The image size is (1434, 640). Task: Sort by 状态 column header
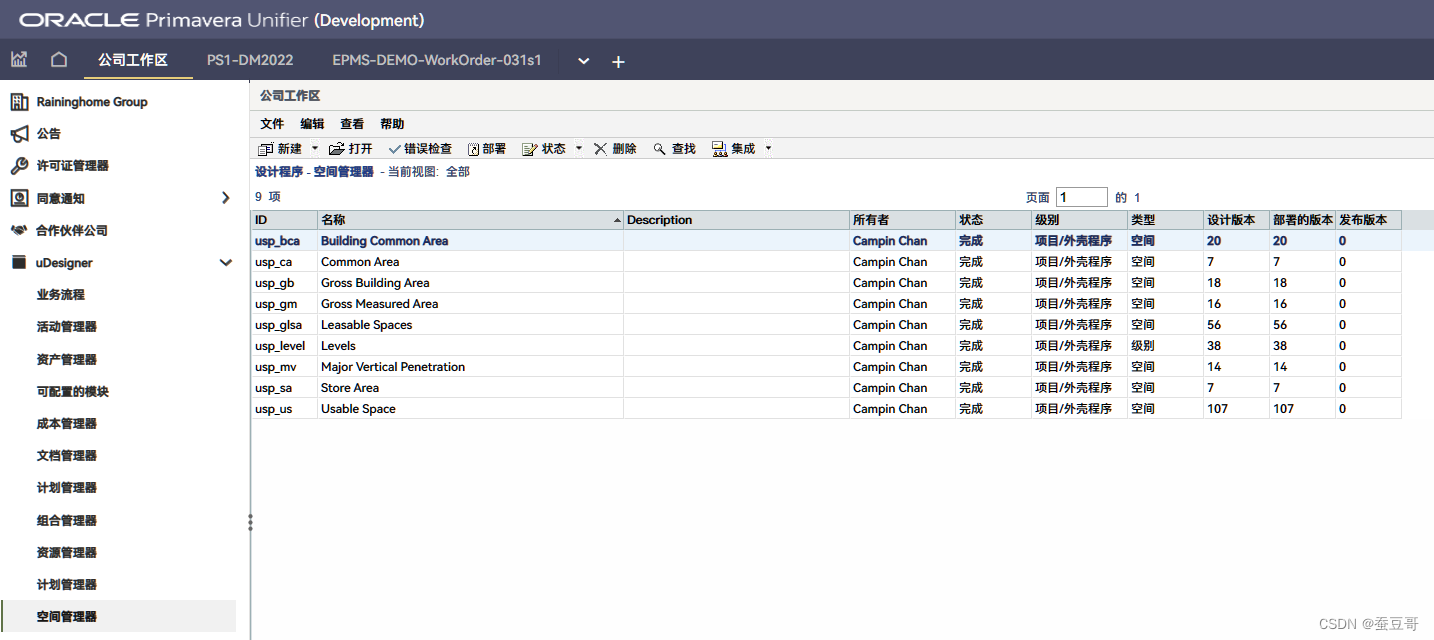(993, 220)
